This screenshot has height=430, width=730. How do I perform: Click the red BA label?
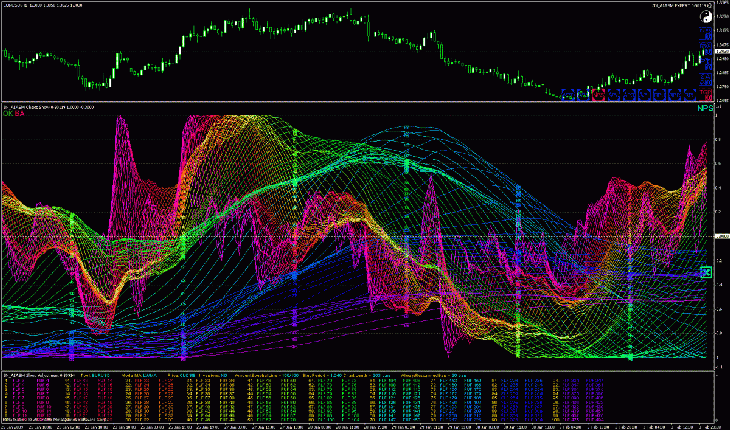(x=20, y=113)
